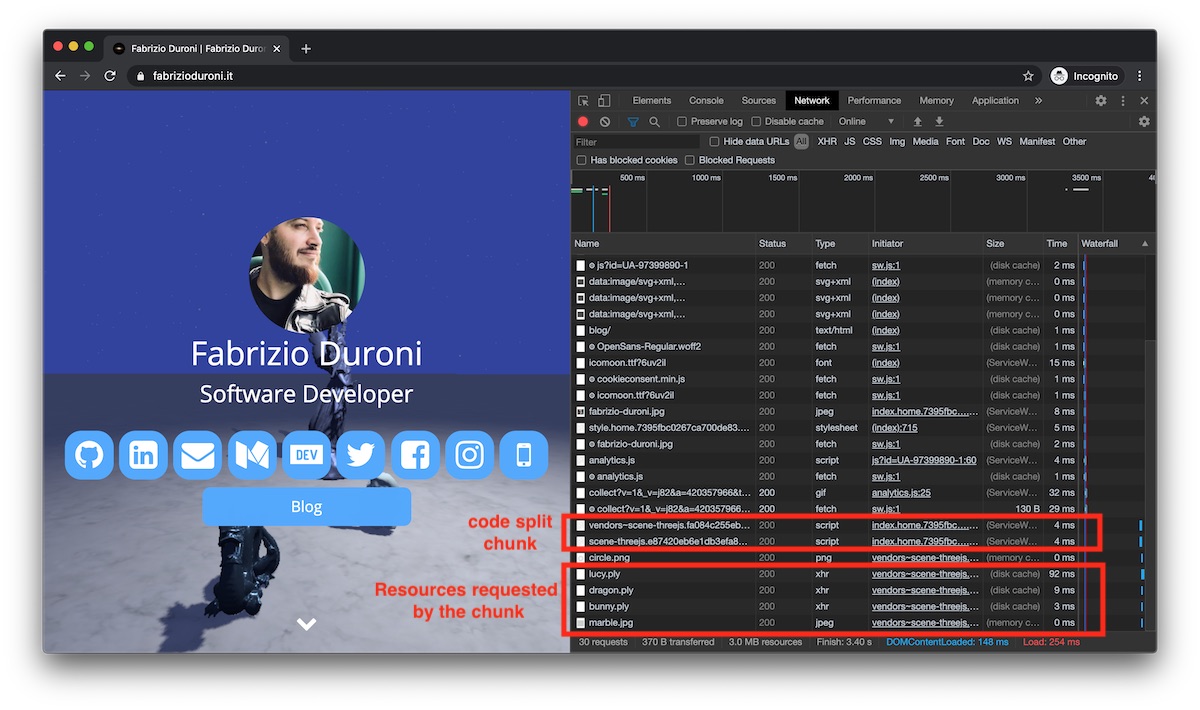The height and width of the screenshot is (710, 1200).
Task: Switch to the Console tab
Action: 706,101
